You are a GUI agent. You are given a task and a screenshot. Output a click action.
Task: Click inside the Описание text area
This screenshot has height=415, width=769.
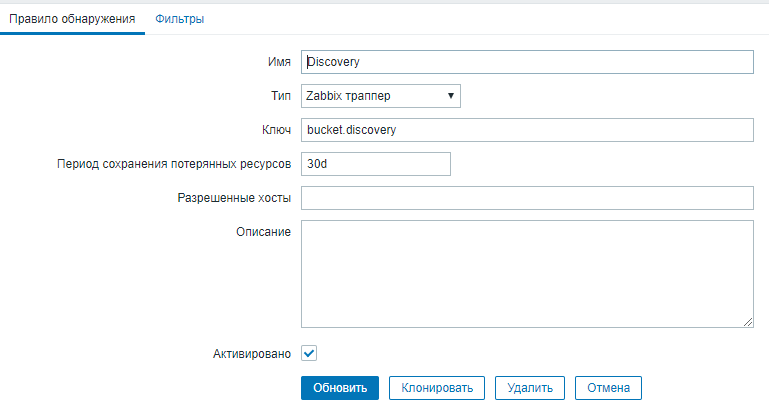[526, 273]
